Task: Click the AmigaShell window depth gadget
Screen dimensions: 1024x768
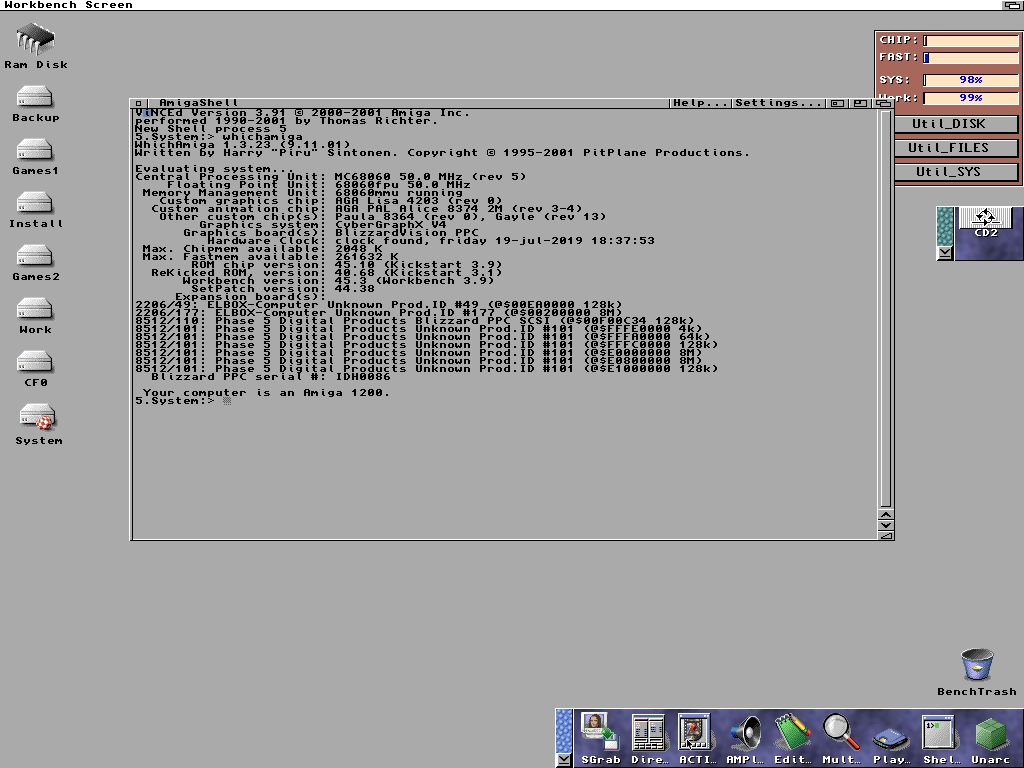Action: 884,103
